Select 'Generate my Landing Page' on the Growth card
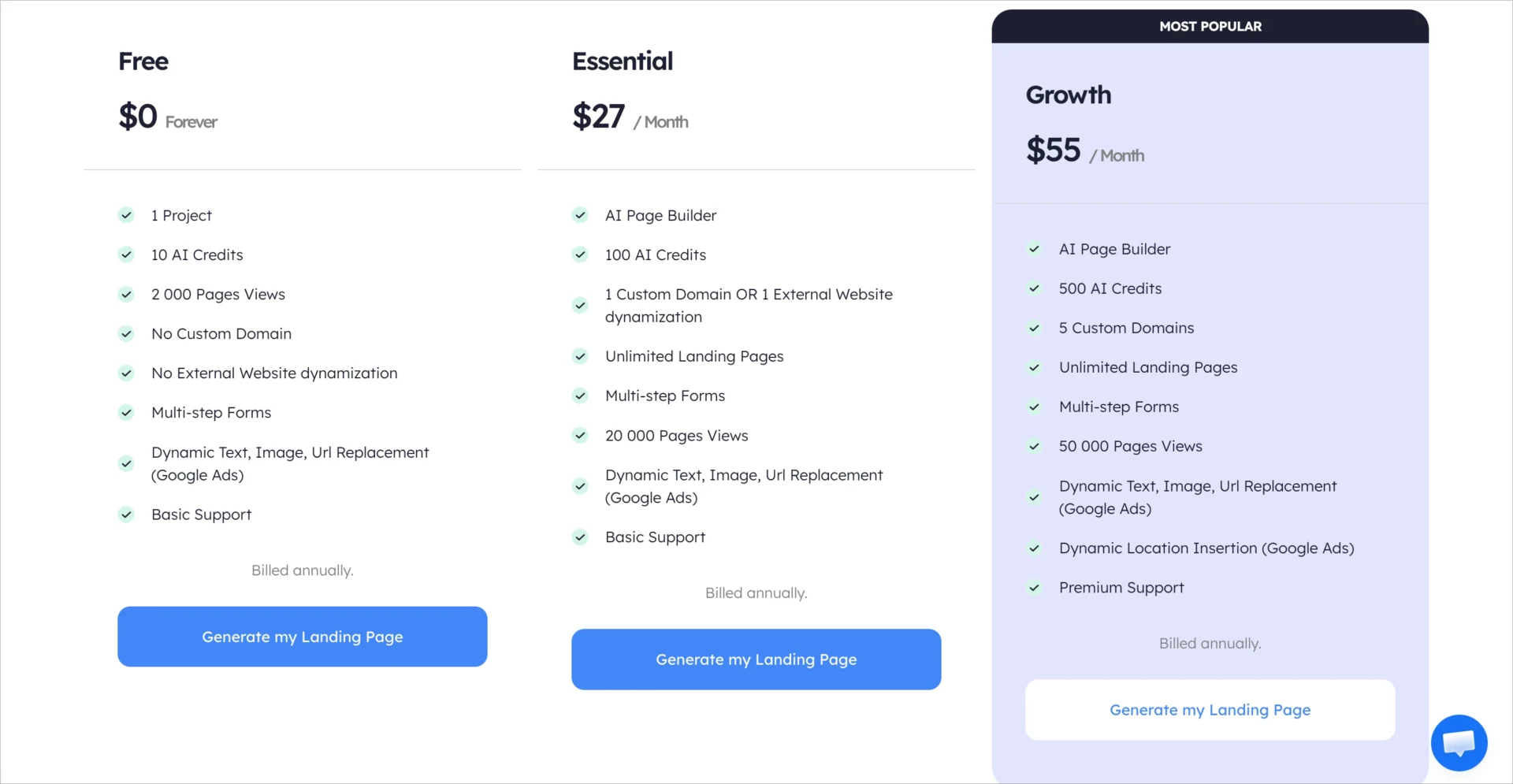1513x784 pixels. [x=1210, y=709]
